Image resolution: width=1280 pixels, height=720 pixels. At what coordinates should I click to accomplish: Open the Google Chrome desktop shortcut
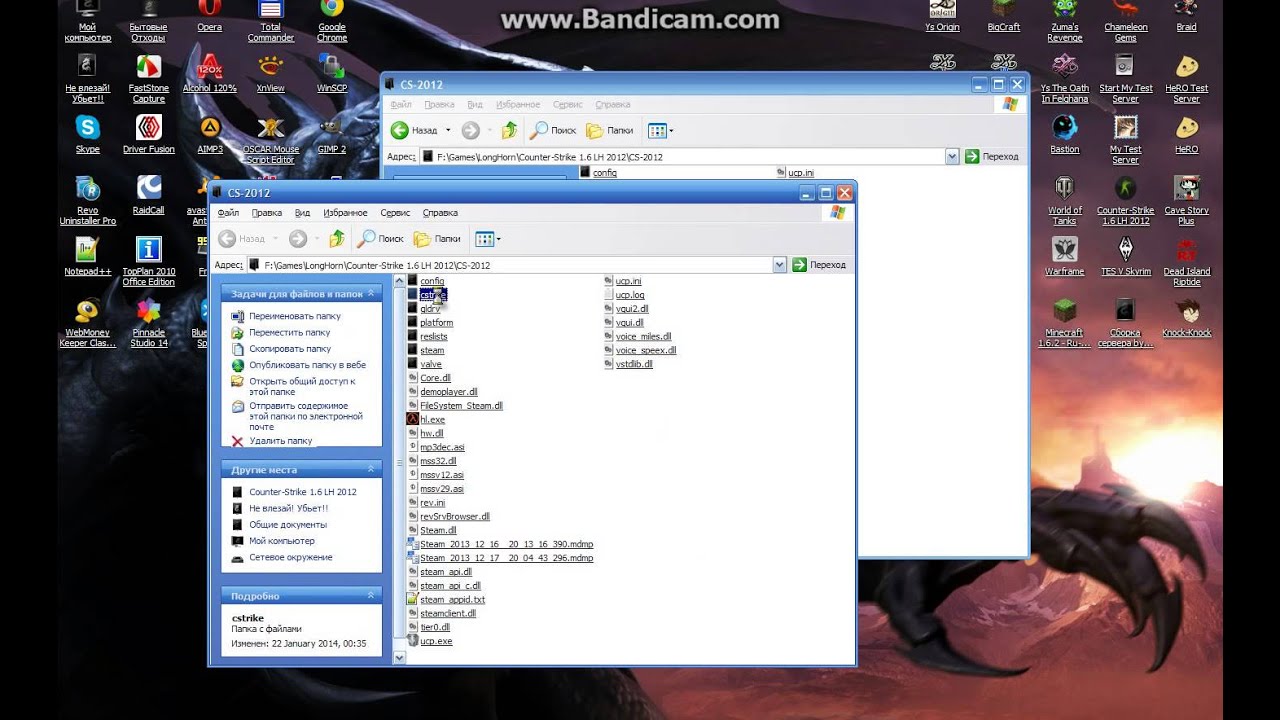(332, 22)
